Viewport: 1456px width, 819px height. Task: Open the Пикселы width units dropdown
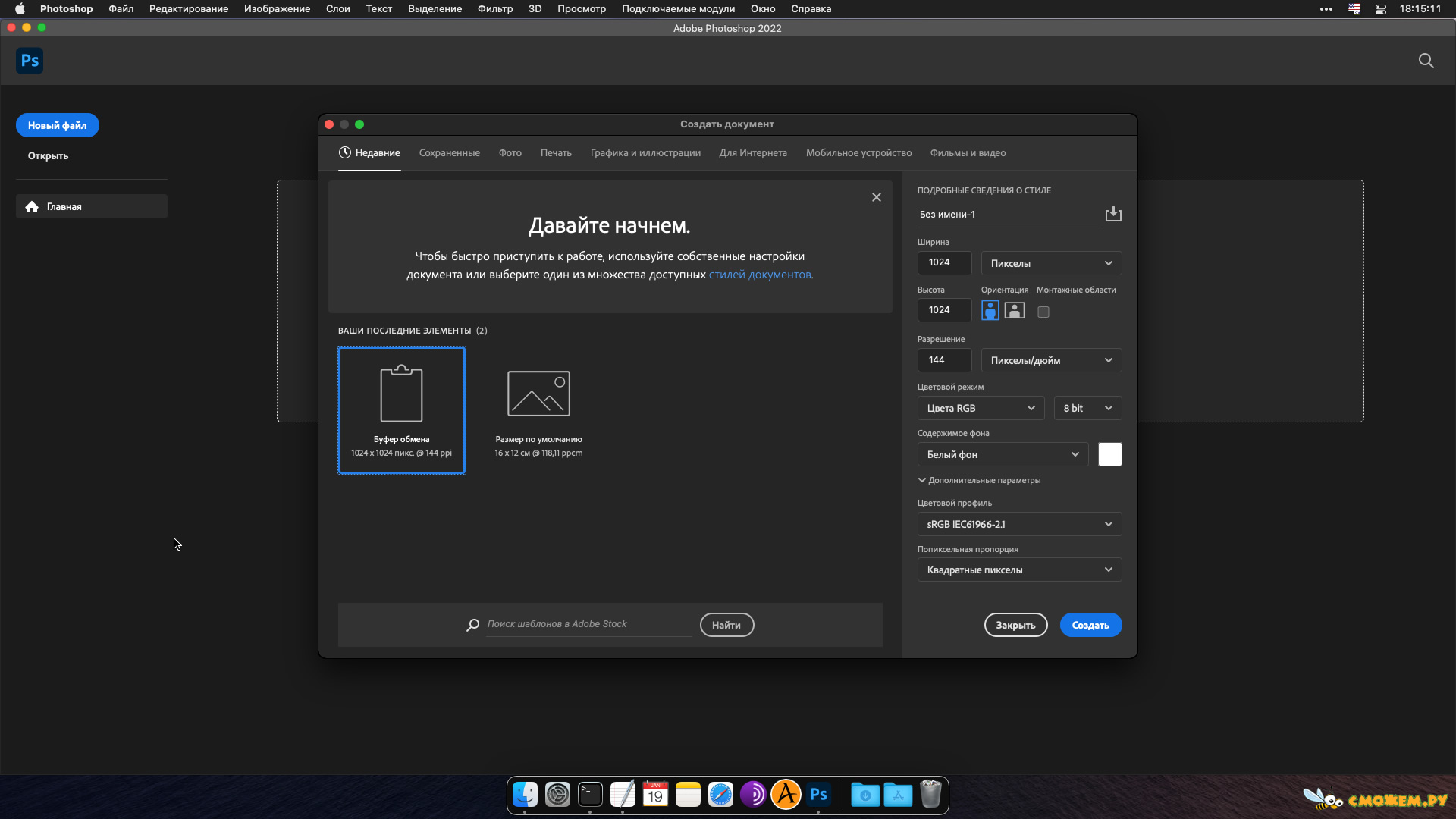(x=1051, y=263)
